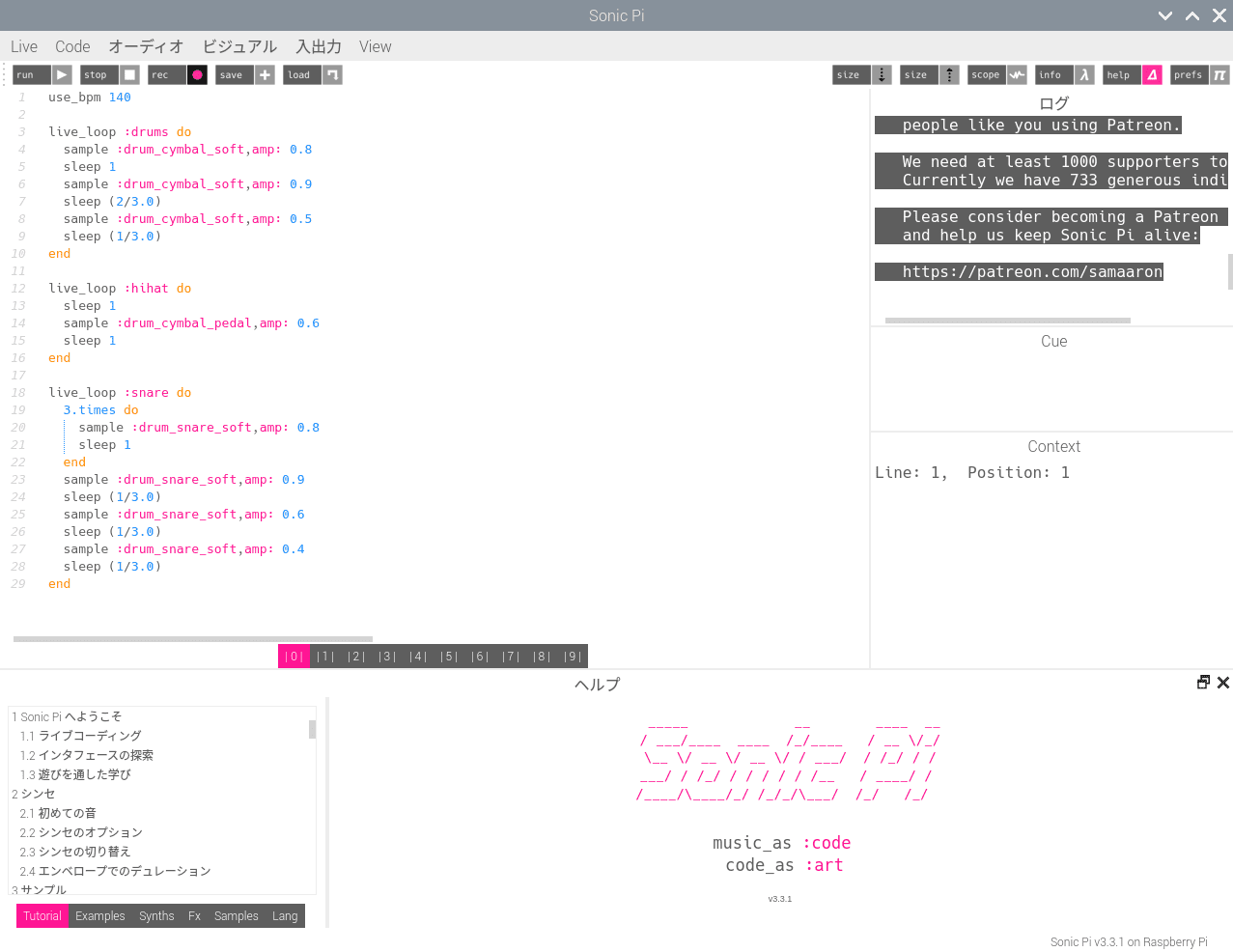Viewport: 1233px width, 952px height.
Task: Open the Live menu
Action: (x=24, y=46)
